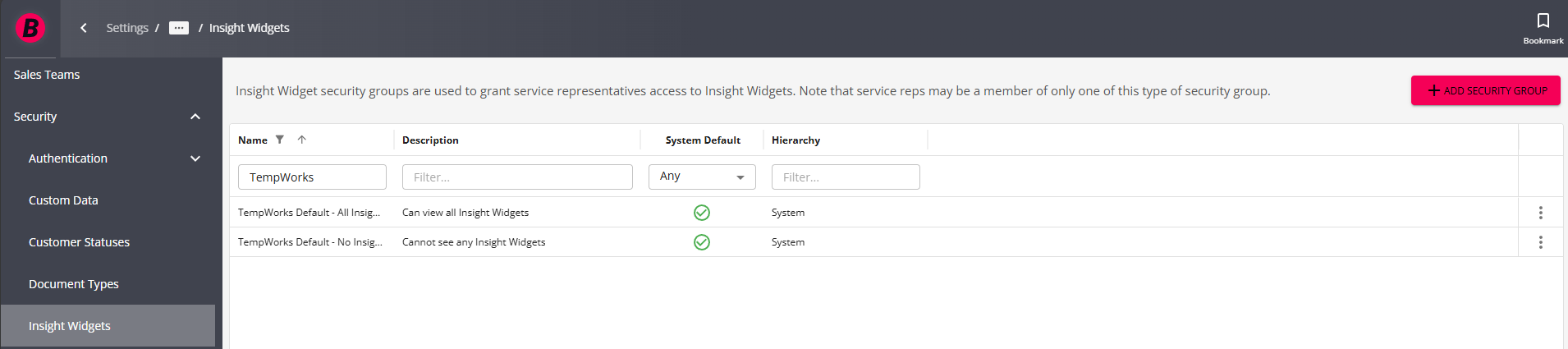Click the Description filter field
1568x349 pixels.
(x=517, y=177)
